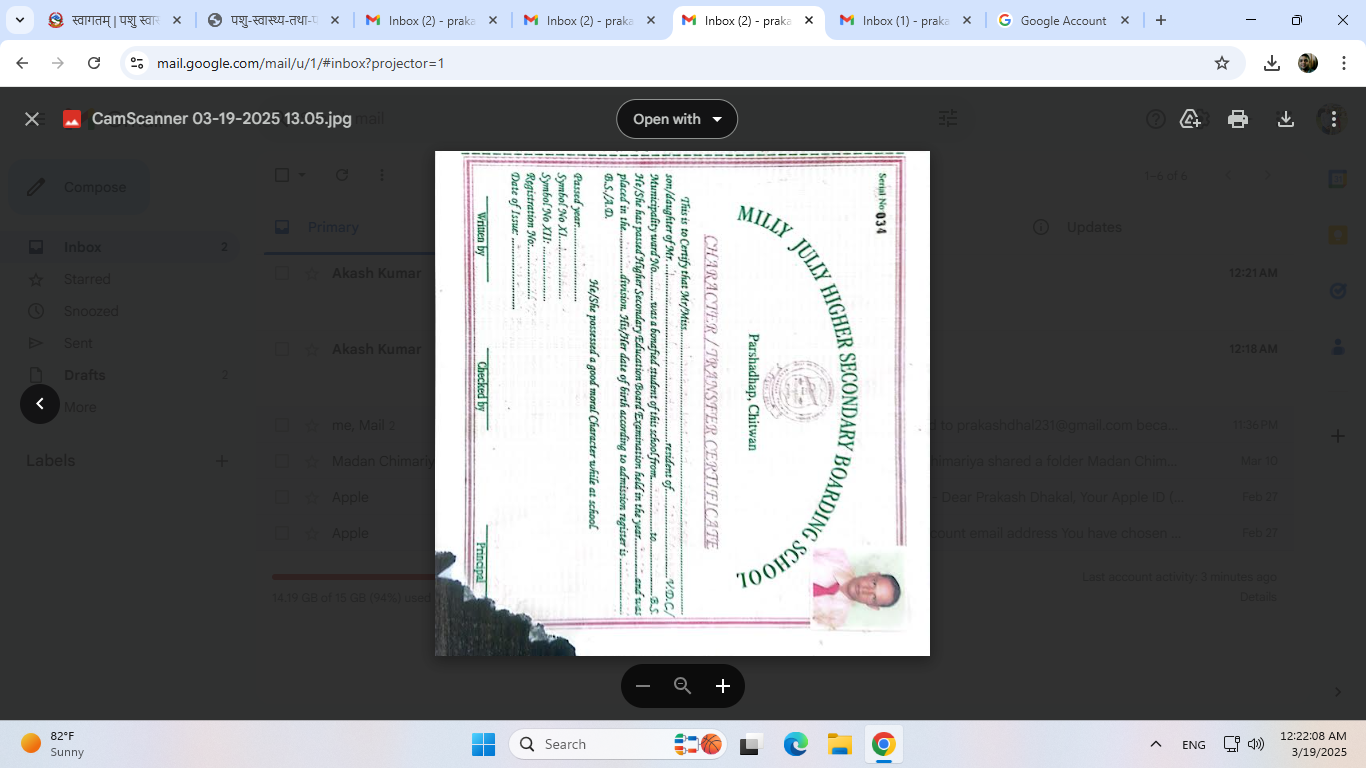Switch to the Google Account tab

click(1062, 20)
